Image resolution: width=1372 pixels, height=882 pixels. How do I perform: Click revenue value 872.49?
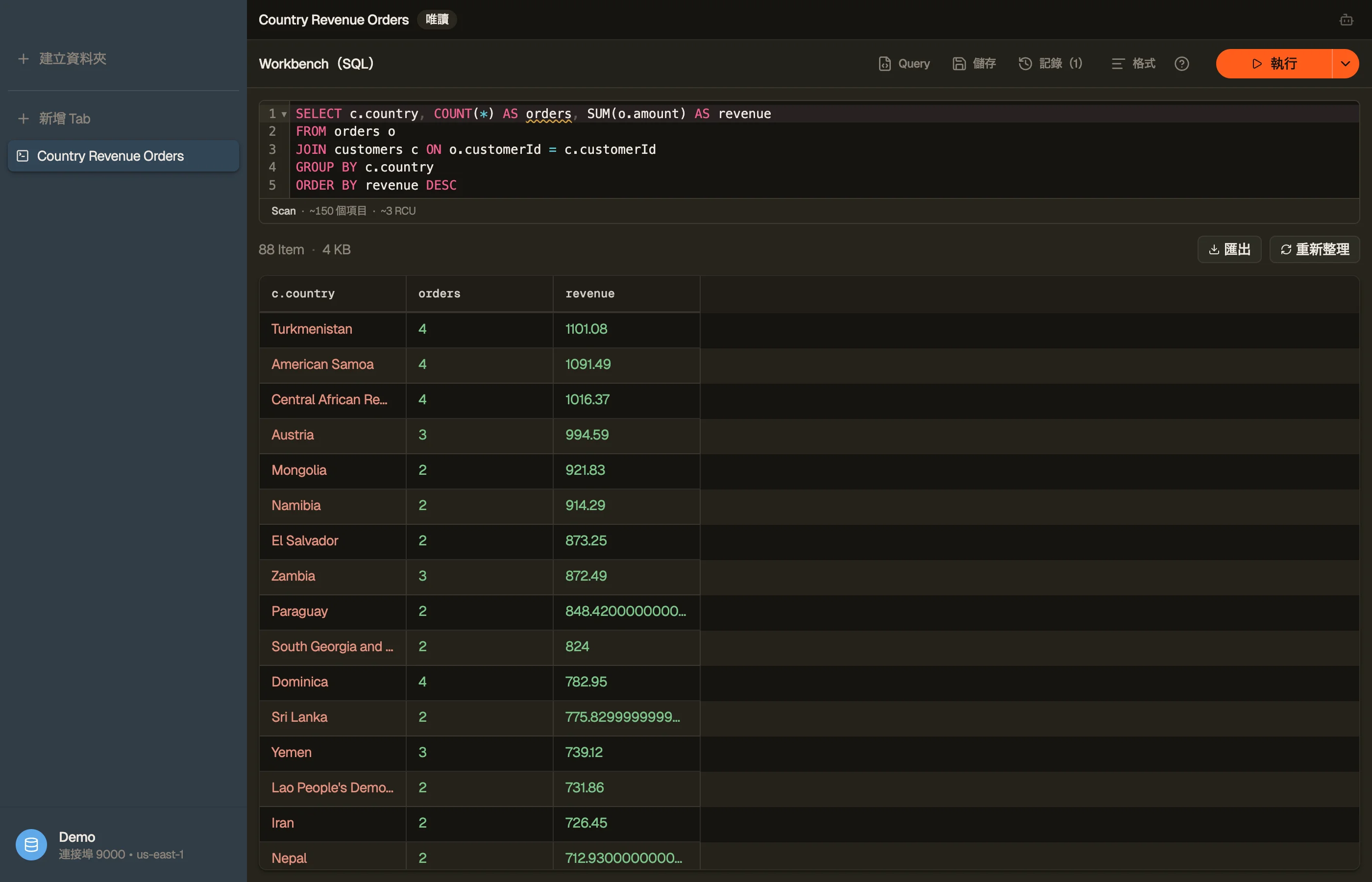pyautogui.click(x=626, y=576)
